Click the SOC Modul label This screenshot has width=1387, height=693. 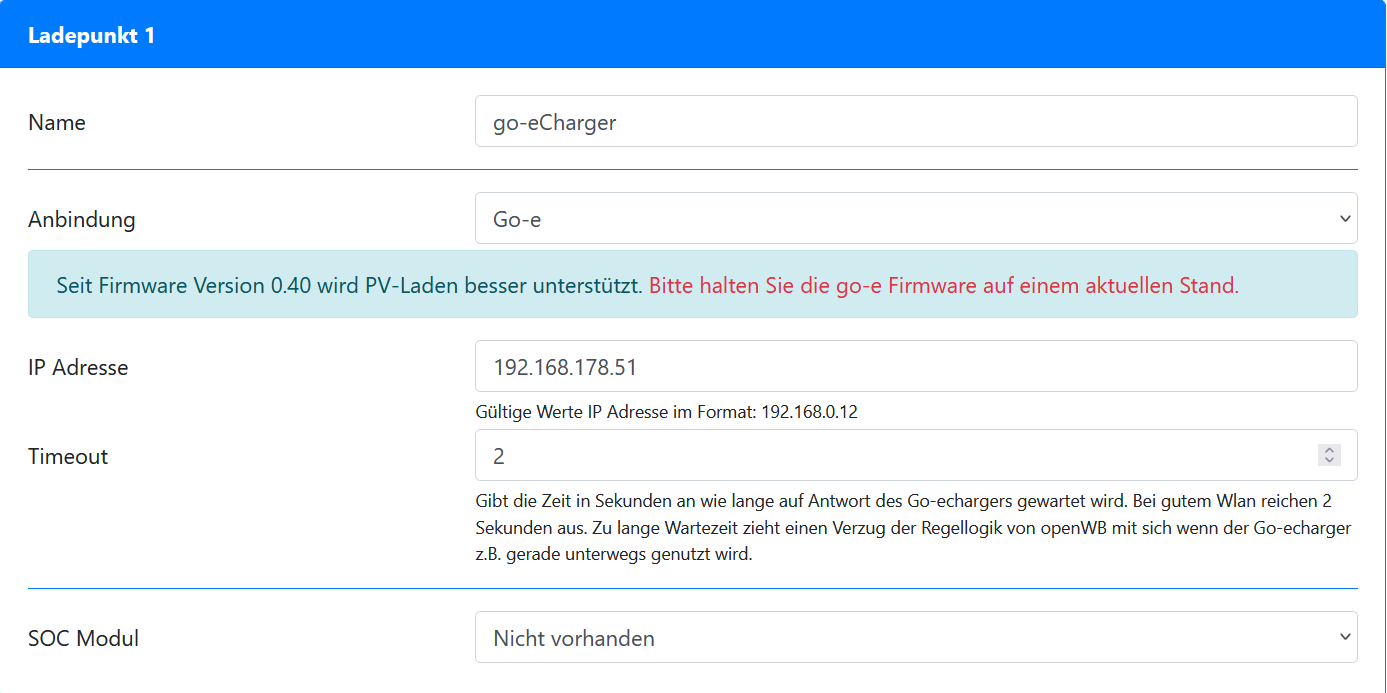[x=83, y=639]
